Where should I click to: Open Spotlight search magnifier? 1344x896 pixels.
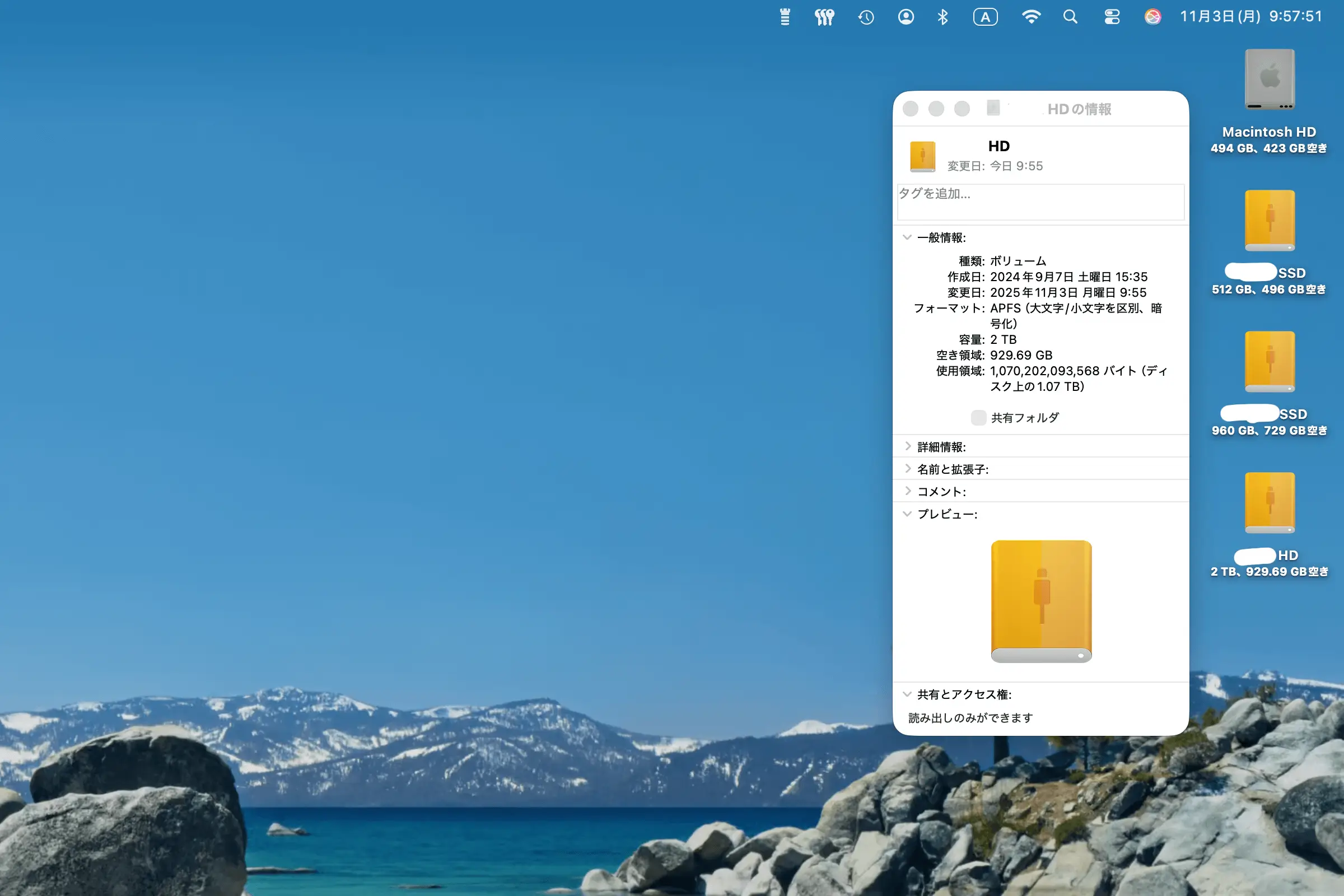pyautogui.click(x=1070, y=17)
